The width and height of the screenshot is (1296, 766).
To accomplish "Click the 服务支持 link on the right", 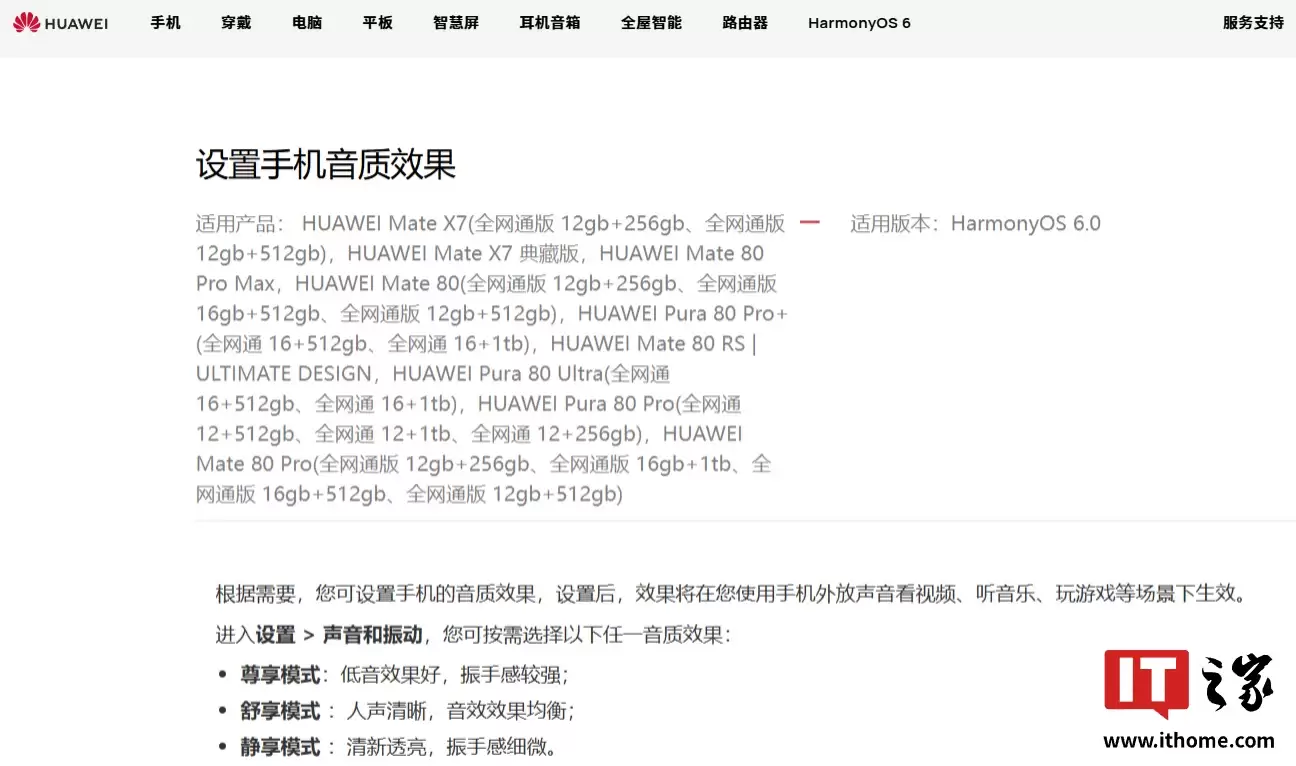I will (x=1253, y=22).
